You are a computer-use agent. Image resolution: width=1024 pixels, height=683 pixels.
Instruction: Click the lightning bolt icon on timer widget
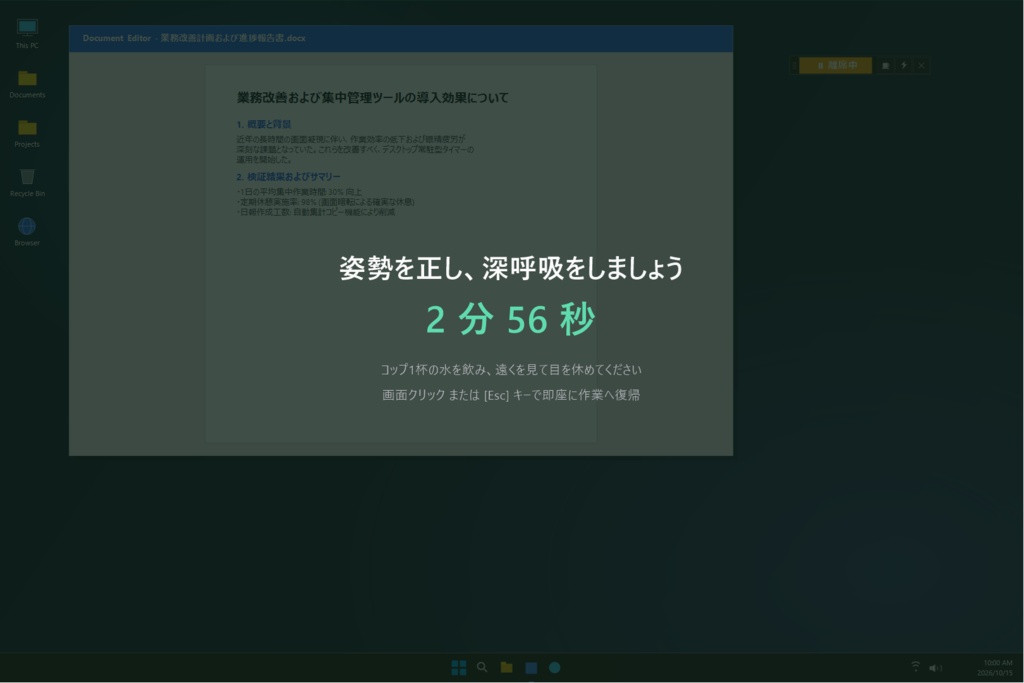pyautogui.click(x=904, y=65)
